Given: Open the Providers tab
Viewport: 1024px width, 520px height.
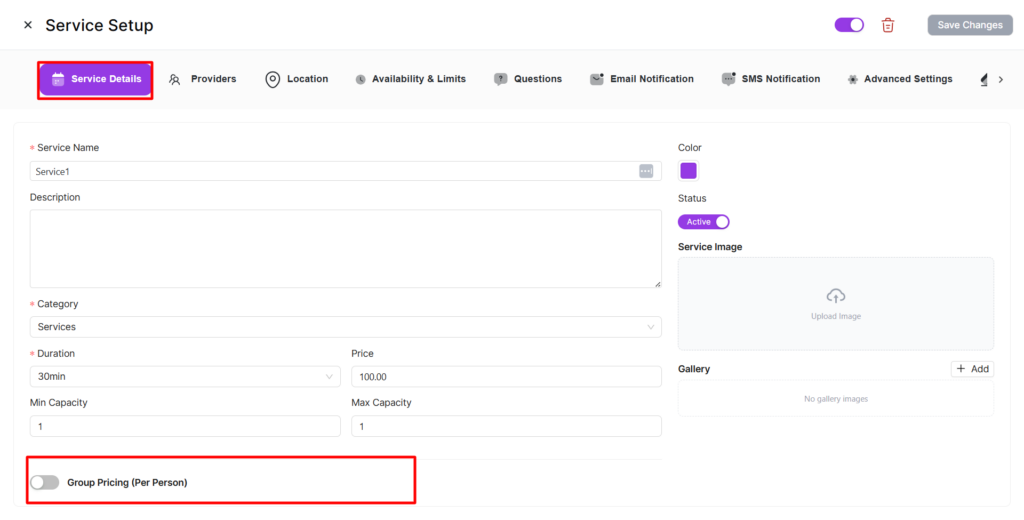Looking at the screenshot, I should pos(203,79).
